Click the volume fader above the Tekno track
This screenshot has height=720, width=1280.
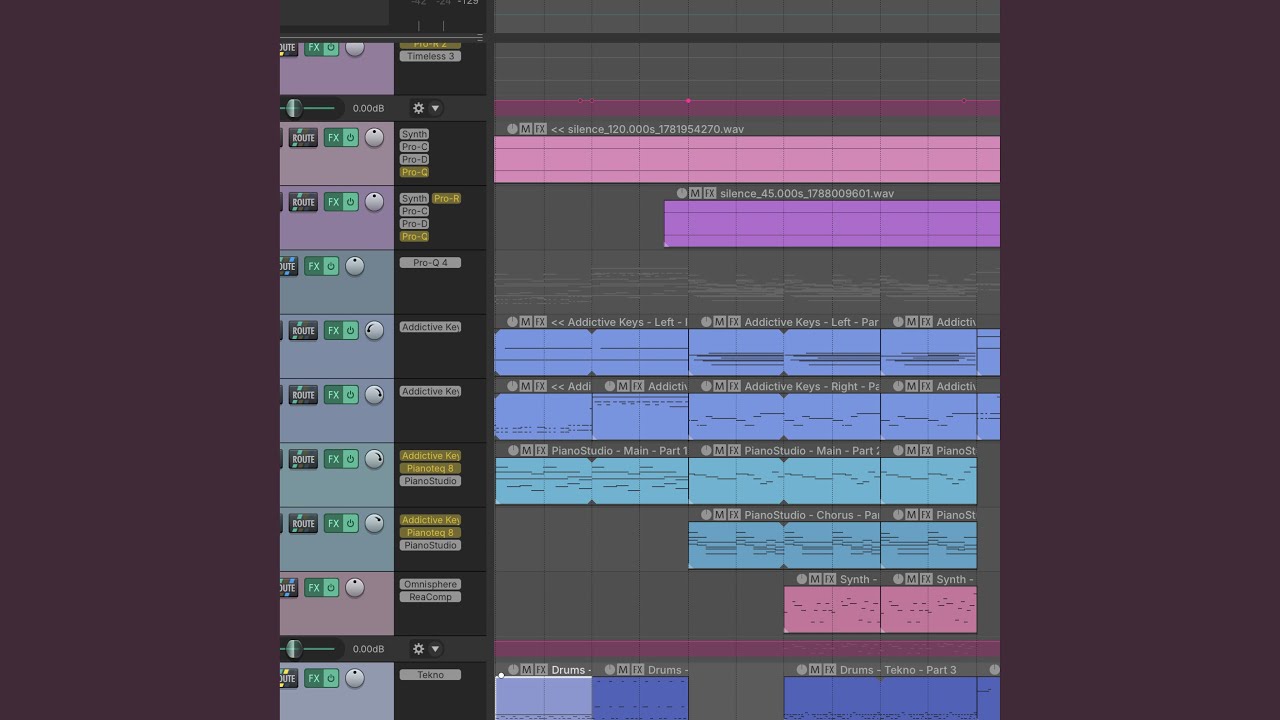293,649
